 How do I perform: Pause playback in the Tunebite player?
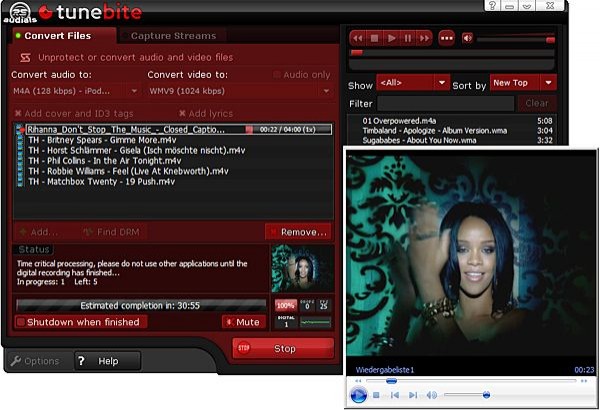[x=408, y=38]
